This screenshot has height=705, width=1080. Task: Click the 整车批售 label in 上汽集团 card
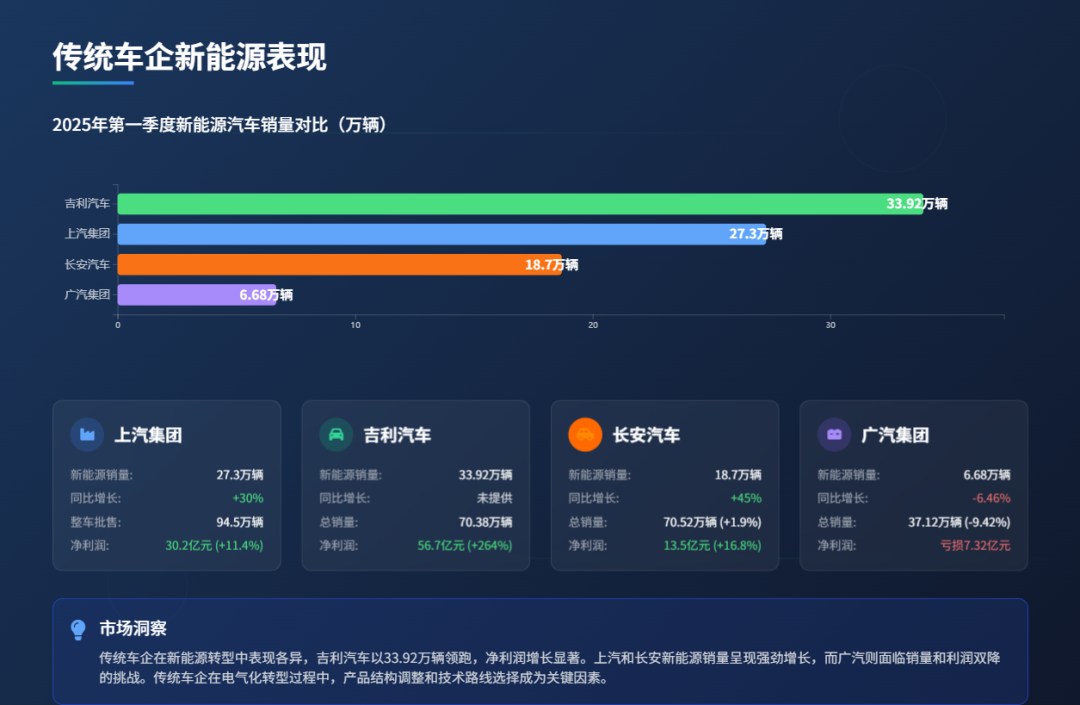[96, 523]
